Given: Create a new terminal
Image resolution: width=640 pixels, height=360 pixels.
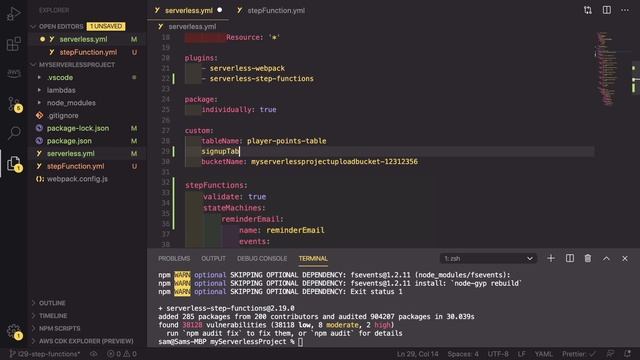Looking at the screenshot, I should (x=551, y=258).
